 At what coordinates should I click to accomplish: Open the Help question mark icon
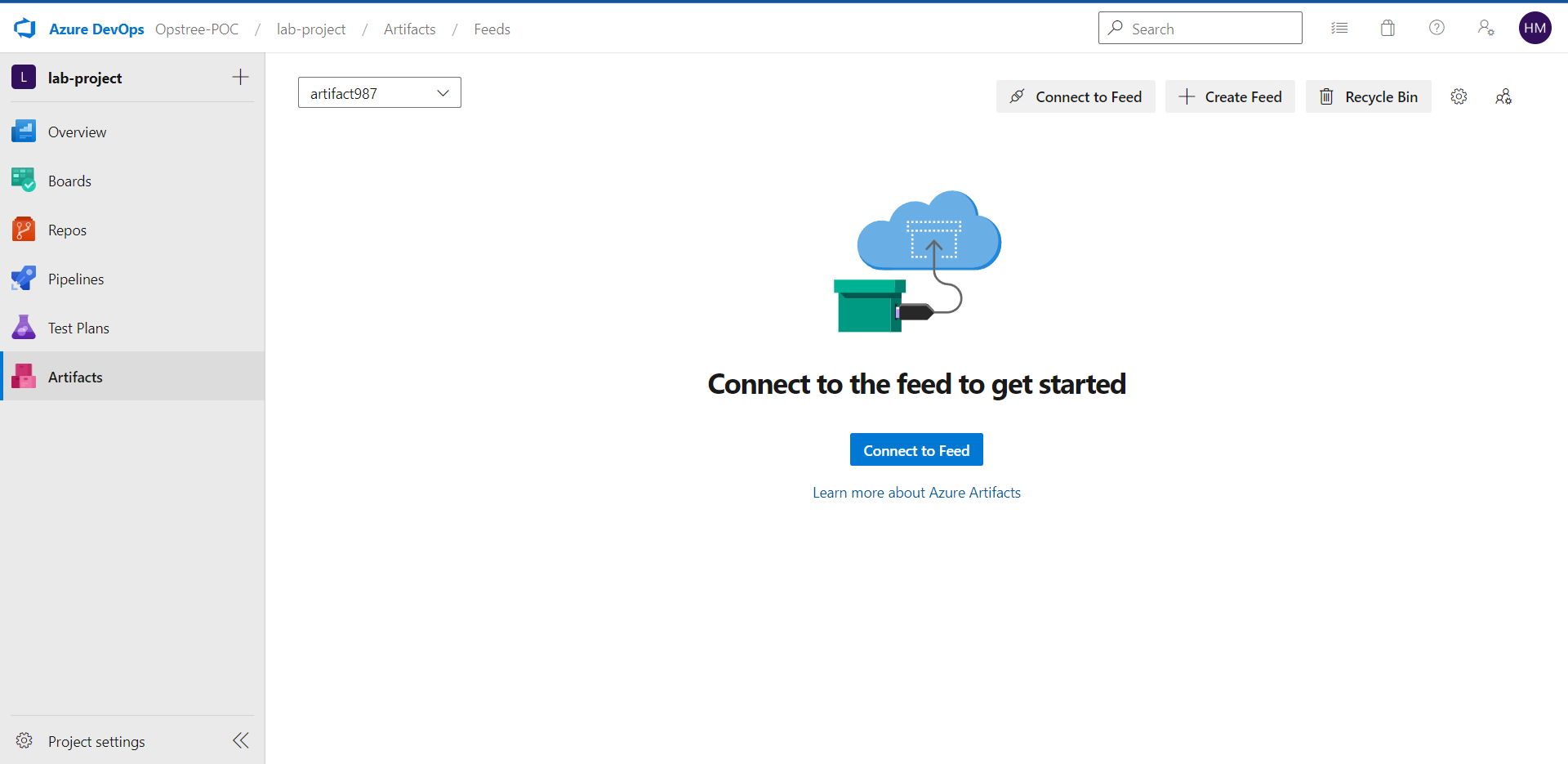pyautogui.click(x=1437, y=29)
